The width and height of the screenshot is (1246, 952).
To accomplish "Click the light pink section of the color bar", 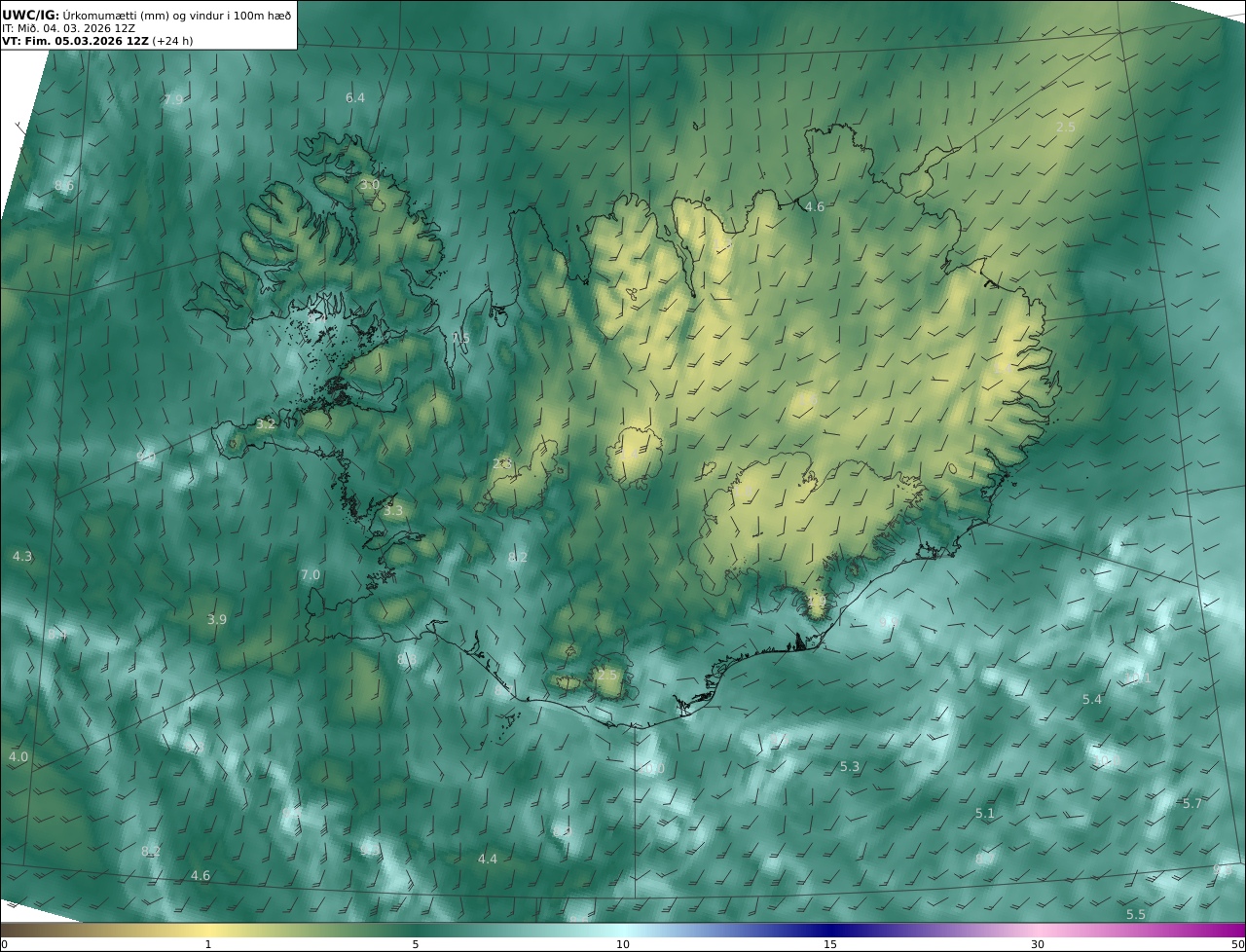I will pos(1038,931).
